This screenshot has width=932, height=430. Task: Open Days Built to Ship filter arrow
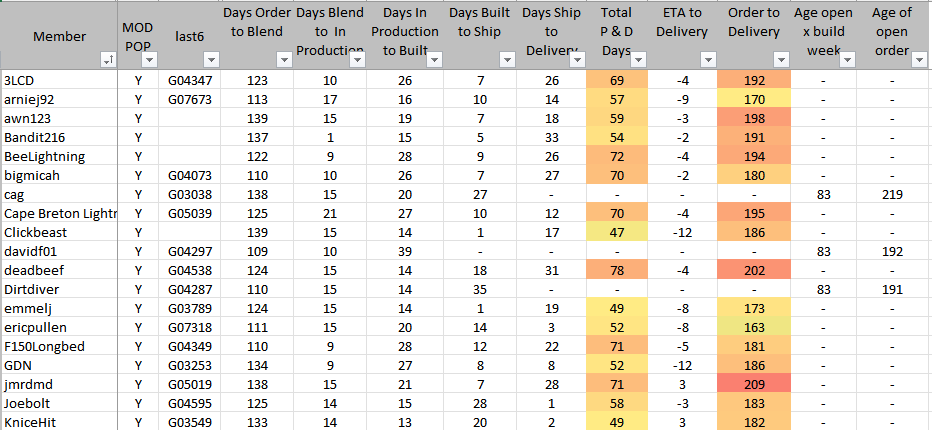coord(506,60)
